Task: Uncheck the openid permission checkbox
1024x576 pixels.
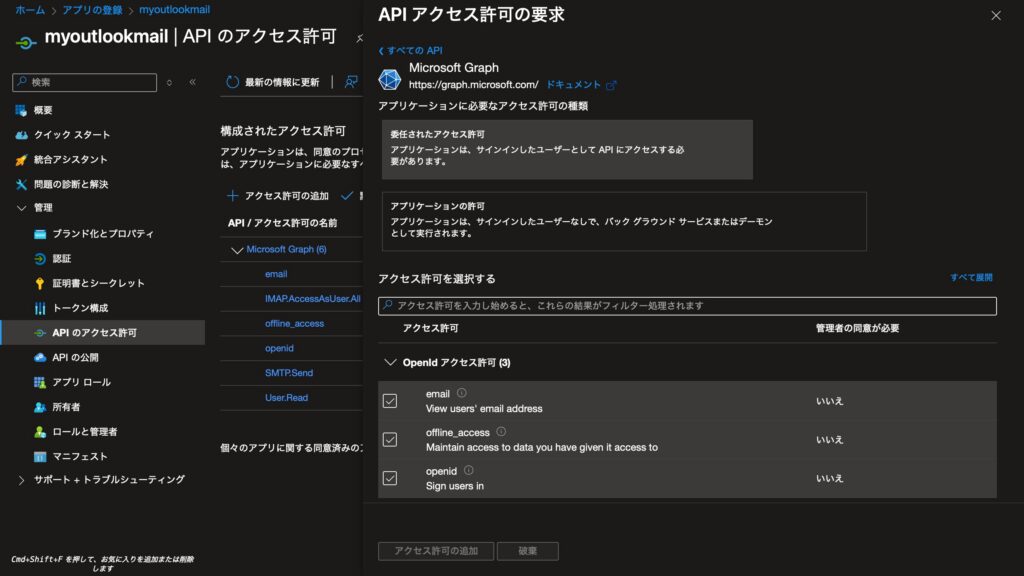Action: [390, 478]
